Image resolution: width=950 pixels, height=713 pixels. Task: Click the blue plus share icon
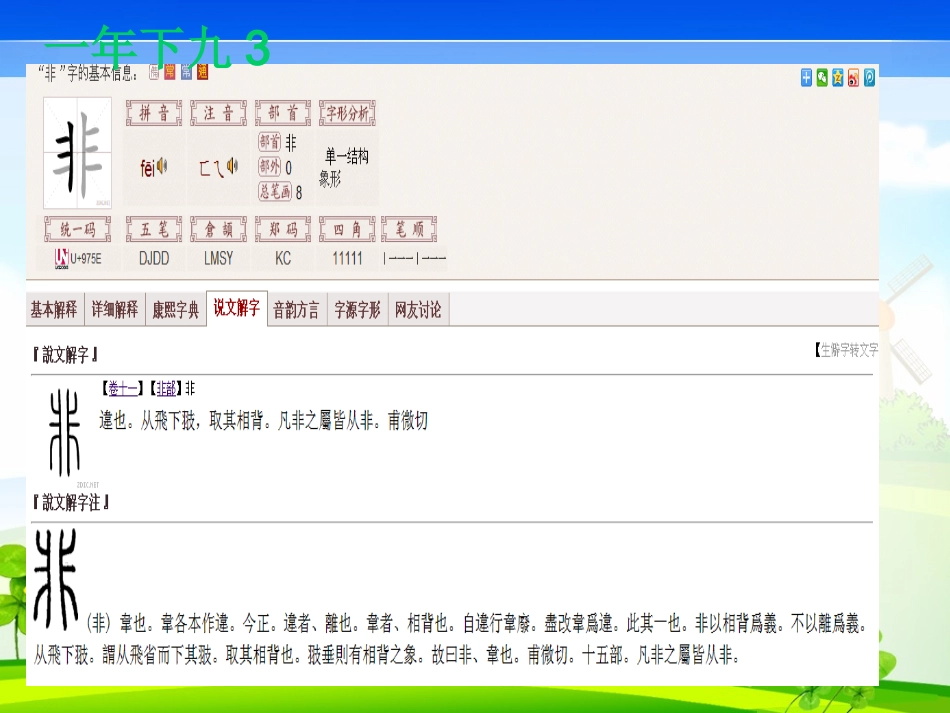(x=806, y=78)
